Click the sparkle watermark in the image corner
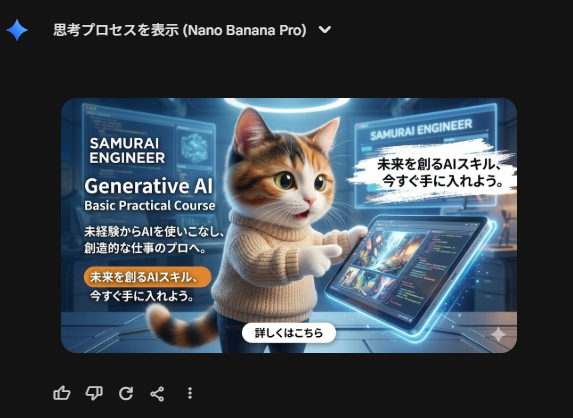This screenshot has height=418, width=573. 498,335
